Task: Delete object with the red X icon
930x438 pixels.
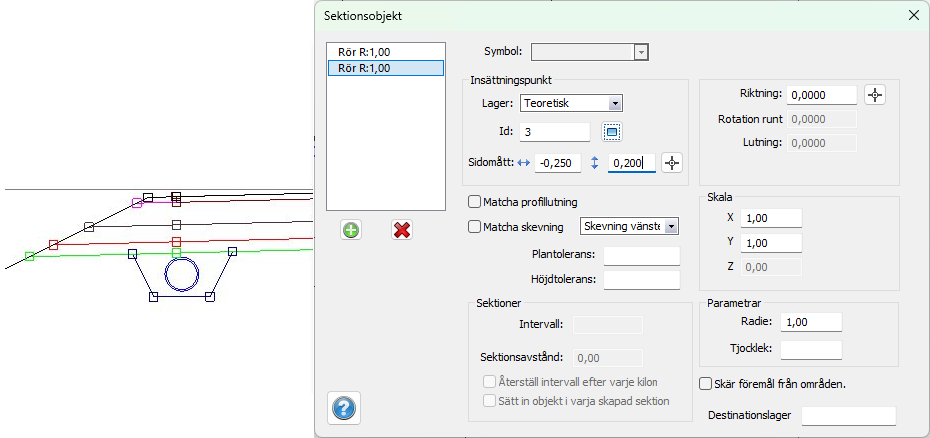Action: point(402,230)
